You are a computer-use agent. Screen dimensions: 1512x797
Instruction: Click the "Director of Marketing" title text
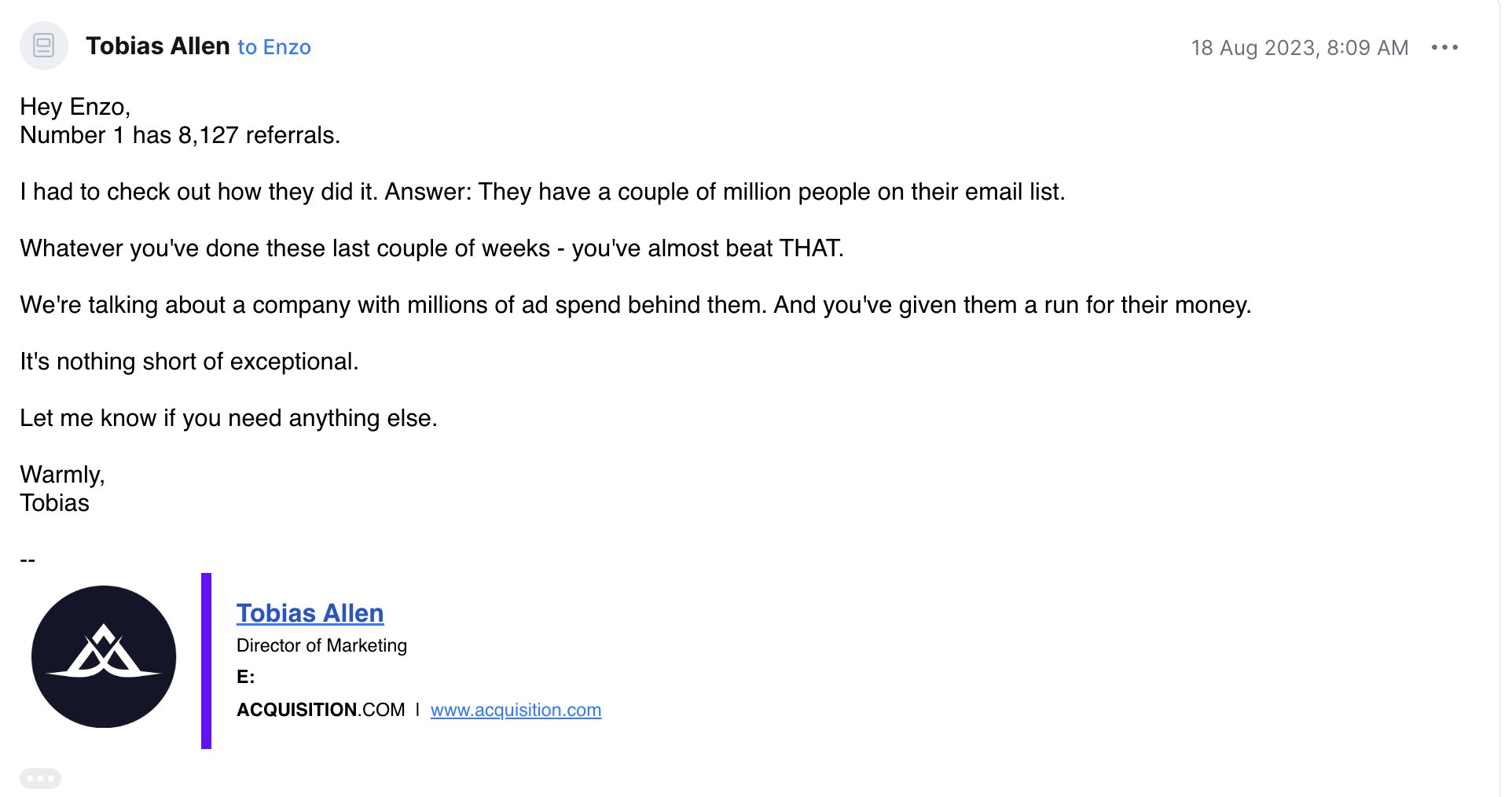pos(321,645)
